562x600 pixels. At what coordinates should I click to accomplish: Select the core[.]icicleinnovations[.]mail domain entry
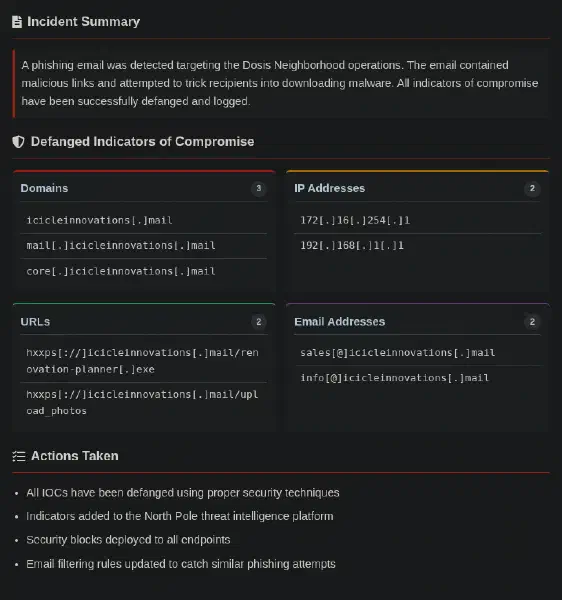(x=143, y=271)
